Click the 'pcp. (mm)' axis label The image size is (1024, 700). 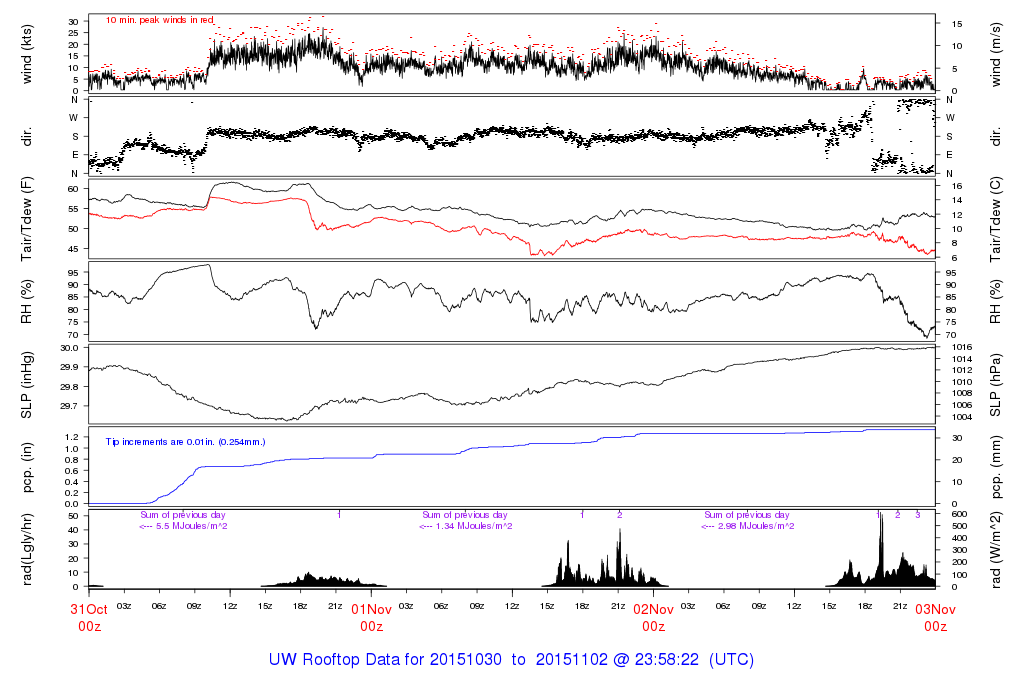(995, 468)
